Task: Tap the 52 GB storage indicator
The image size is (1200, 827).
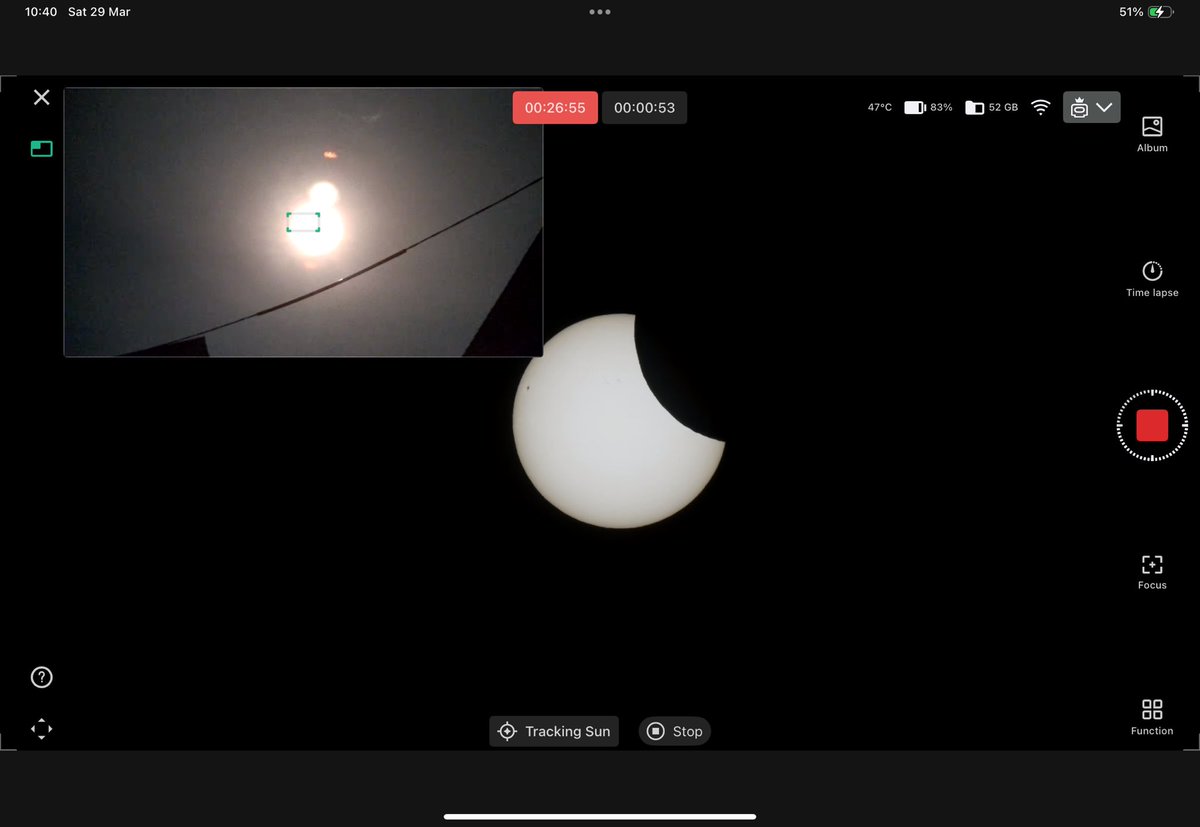Action: pyautogui.click(x=991, y=107)
